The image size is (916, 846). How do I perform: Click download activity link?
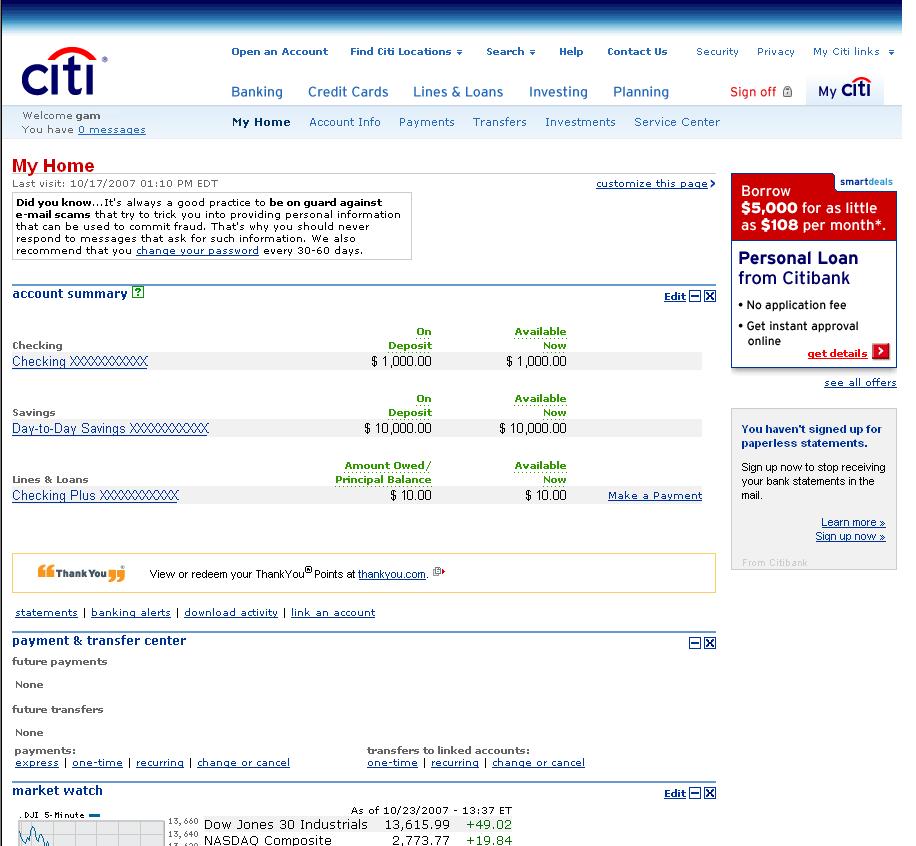pos(231,612)
